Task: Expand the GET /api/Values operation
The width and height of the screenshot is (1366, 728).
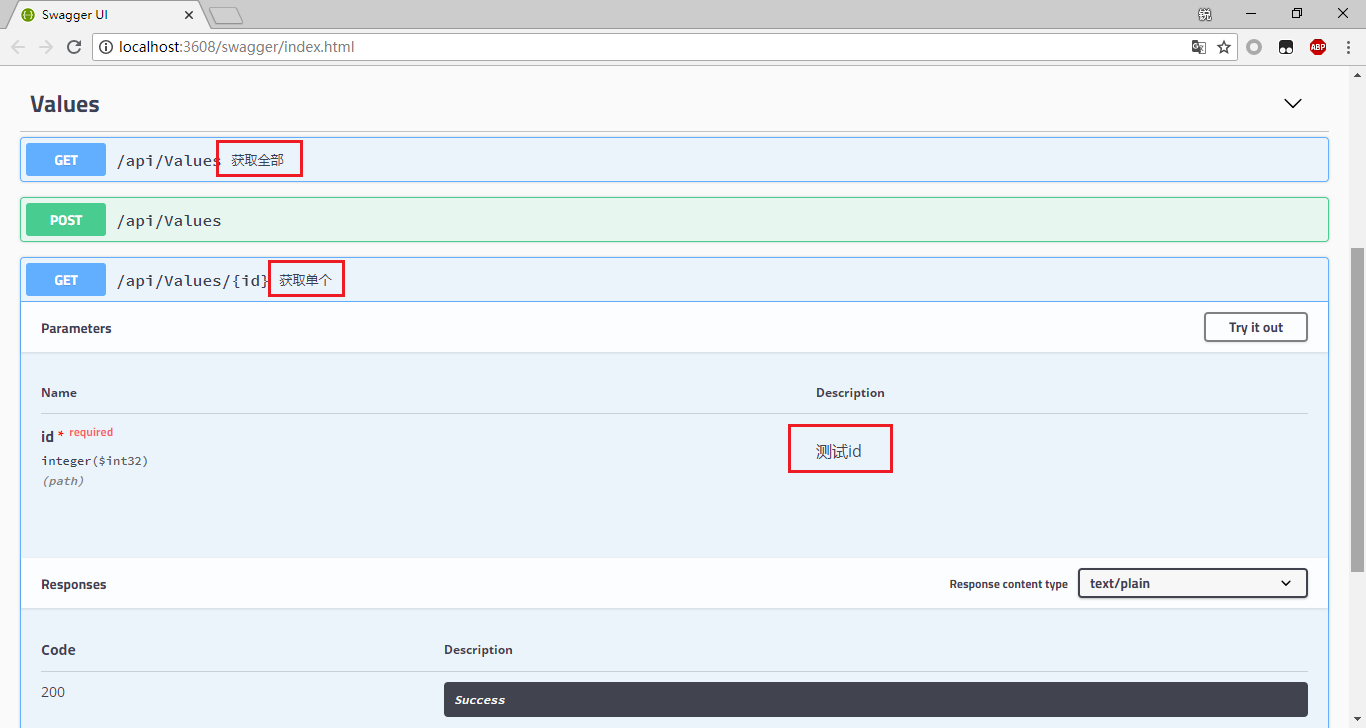Action: (x=674, y=160)
